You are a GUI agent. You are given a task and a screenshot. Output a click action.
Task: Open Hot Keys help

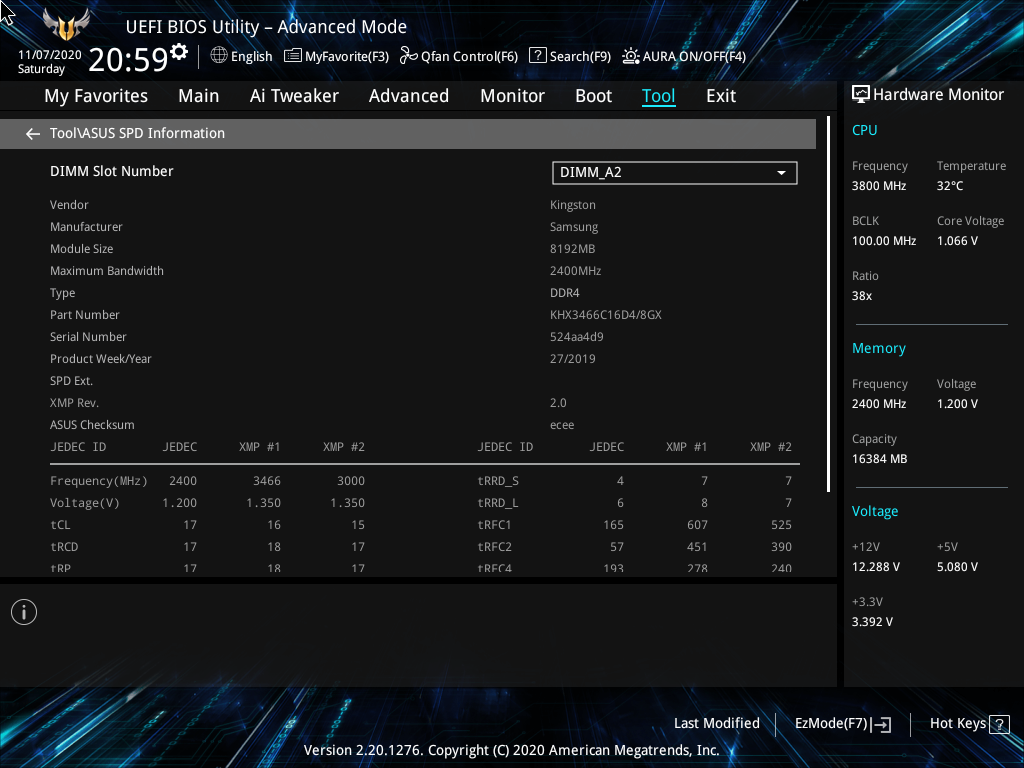tap(970, 724)
